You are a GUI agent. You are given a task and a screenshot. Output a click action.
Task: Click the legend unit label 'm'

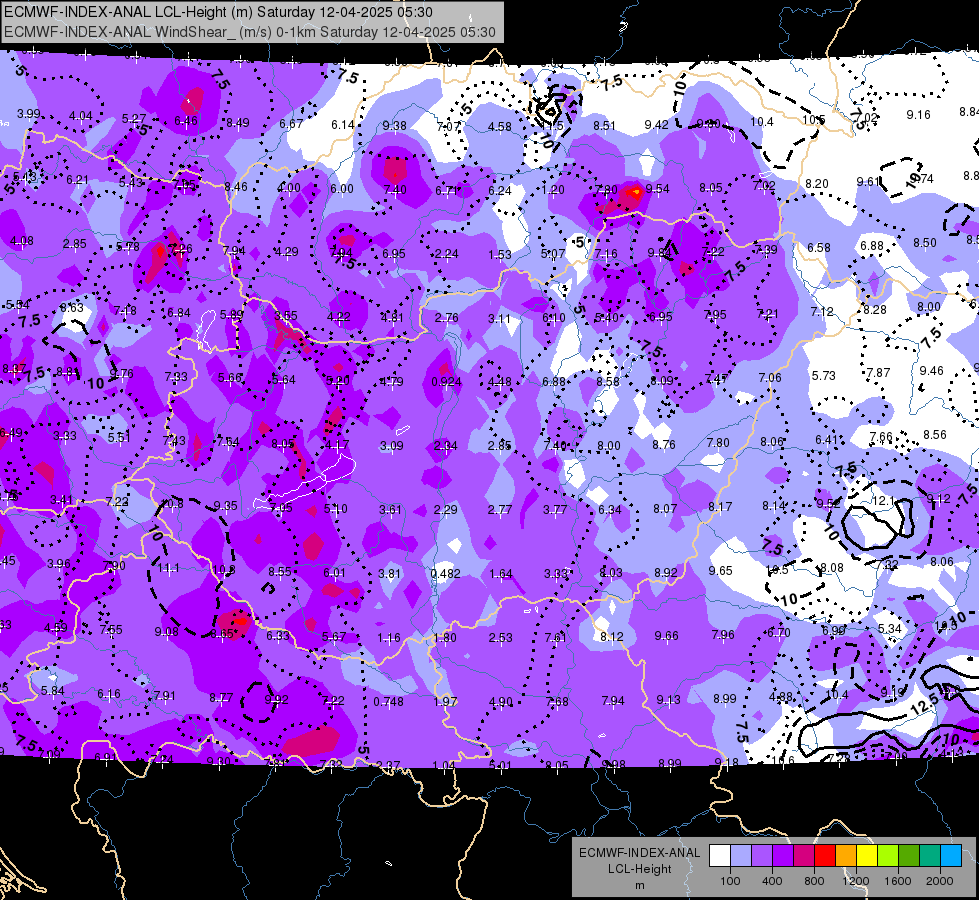(x=639, y=885)
